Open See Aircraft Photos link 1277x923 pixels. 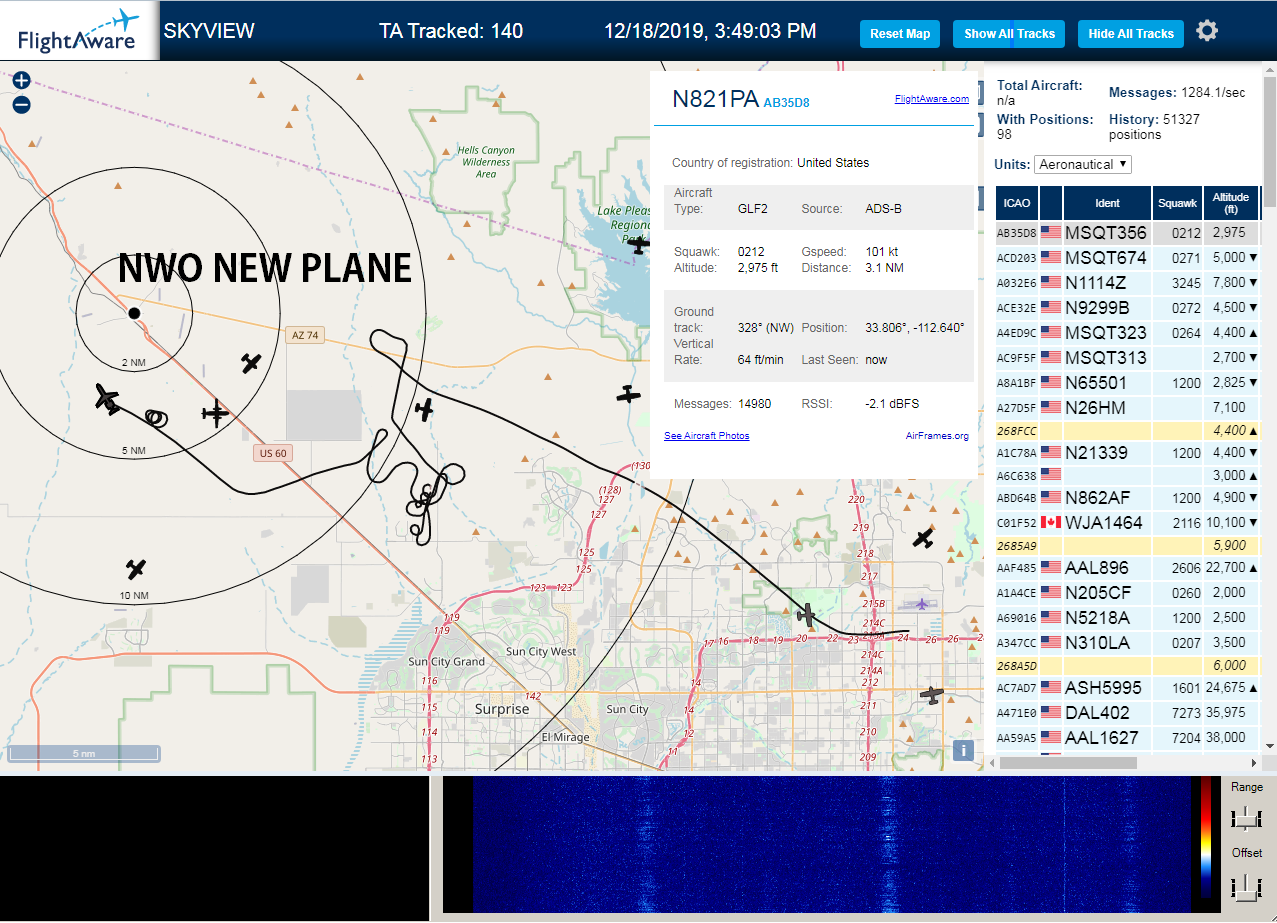click(x=706, y=436)
